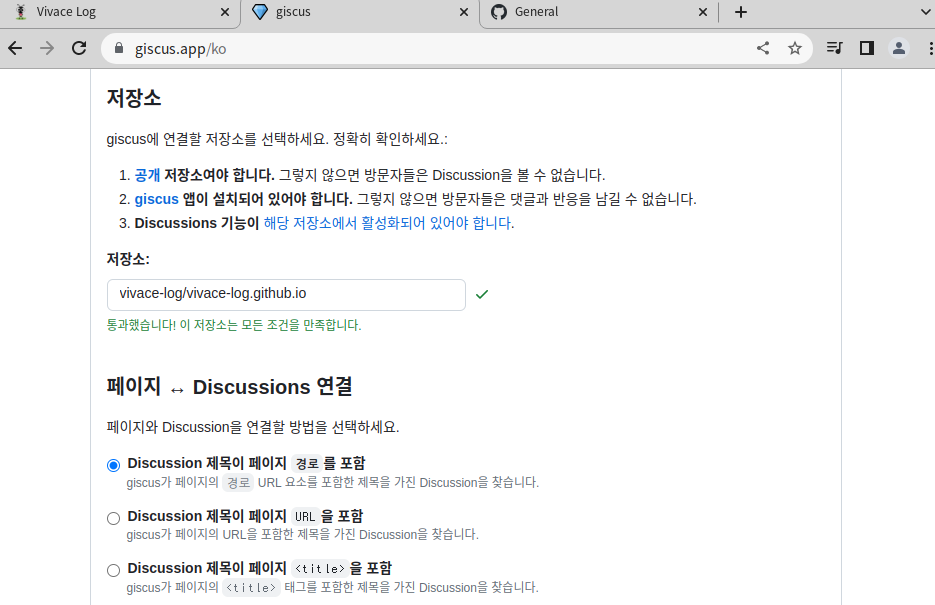This screenshot has width=935, height=605.
Task: Expand the tab search dropdown arrow
Action: click(926, 12)
